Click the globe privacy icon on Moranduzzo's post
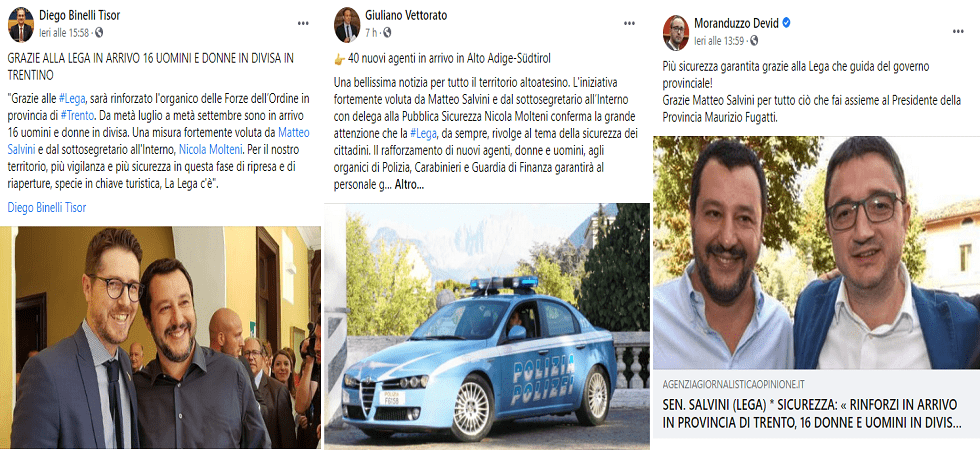The height and width of the screenshot is (450, 980). [754, 41]
